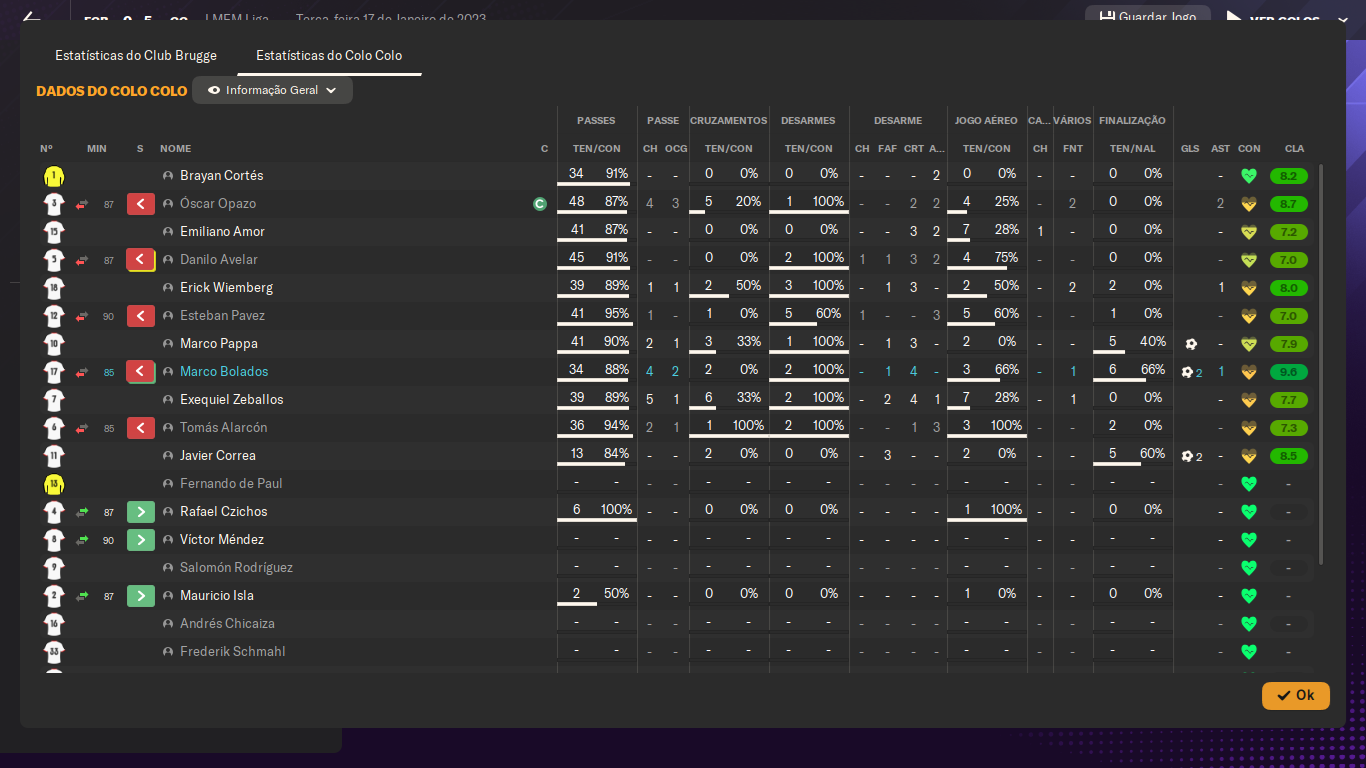This screenshot has height=768, width=1366.
Task: Sort by the MIN column header
Action: (x=97, y=149)
